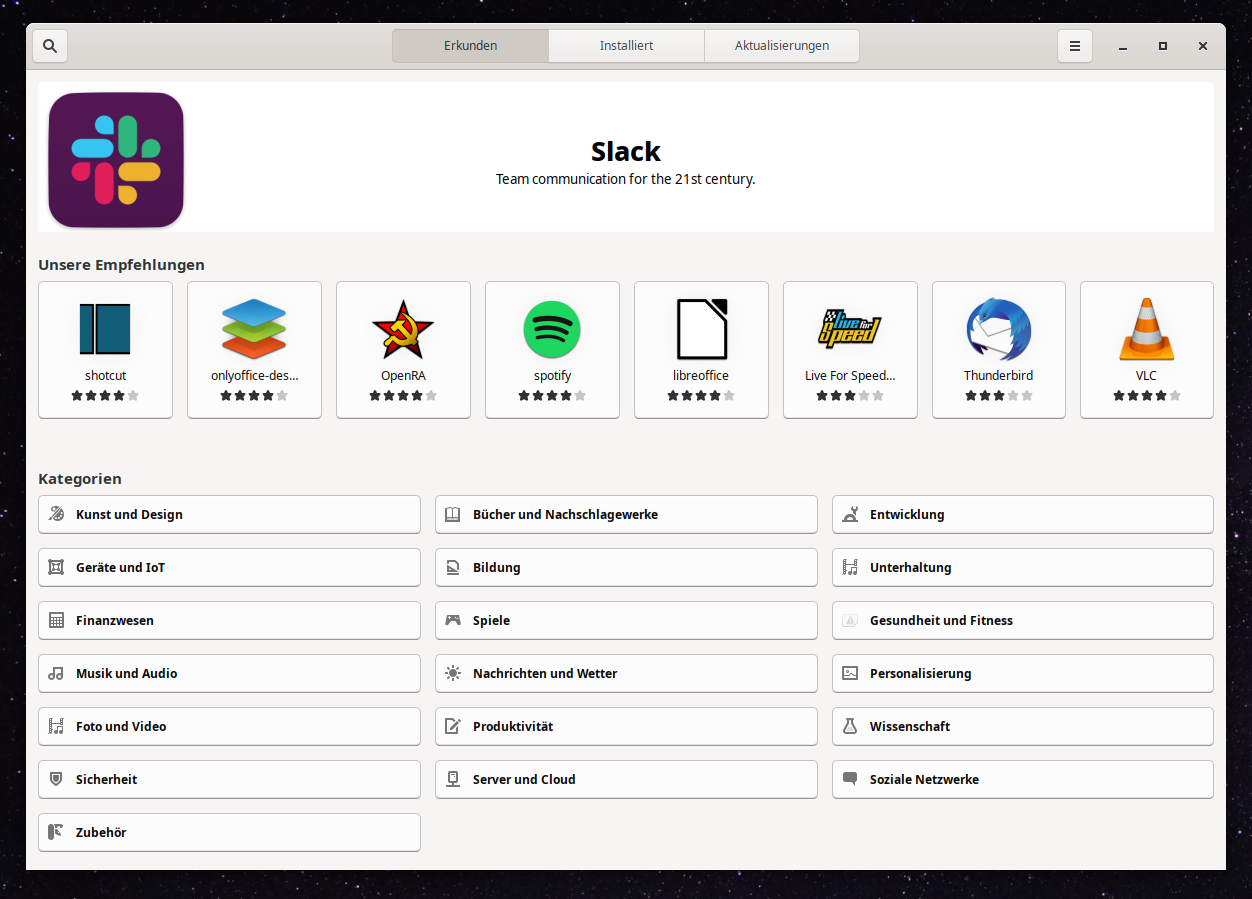The height and width of the screenshot is (899, 1252).
Task: Open the Unterhaltung category
Action: point(1023,567)
